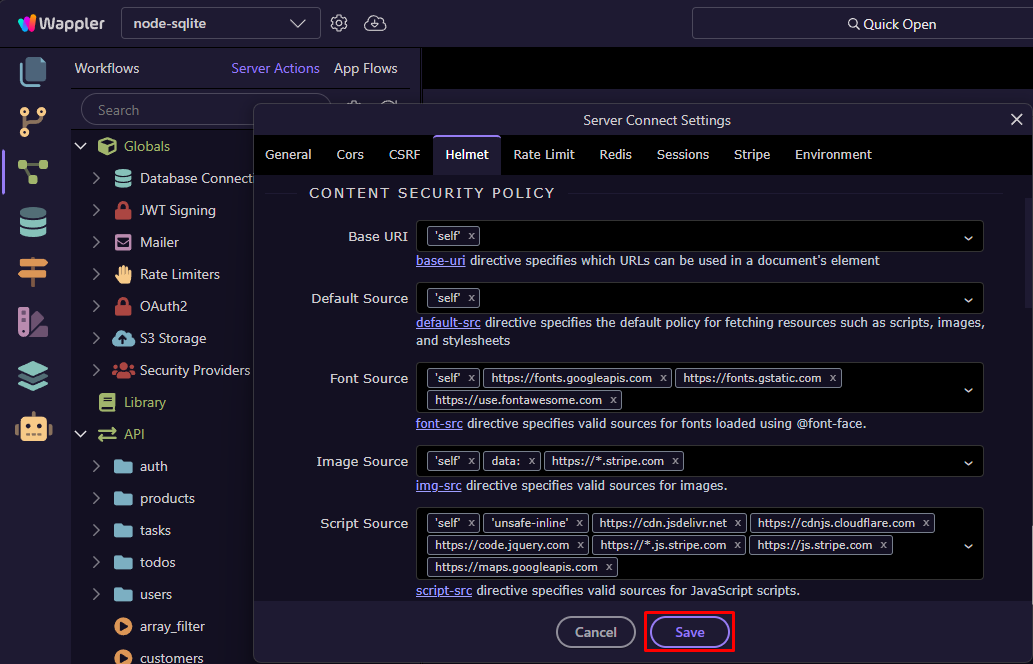
Task: Expand the Default Source dropdown arrow
Action: tap(968, 299)
